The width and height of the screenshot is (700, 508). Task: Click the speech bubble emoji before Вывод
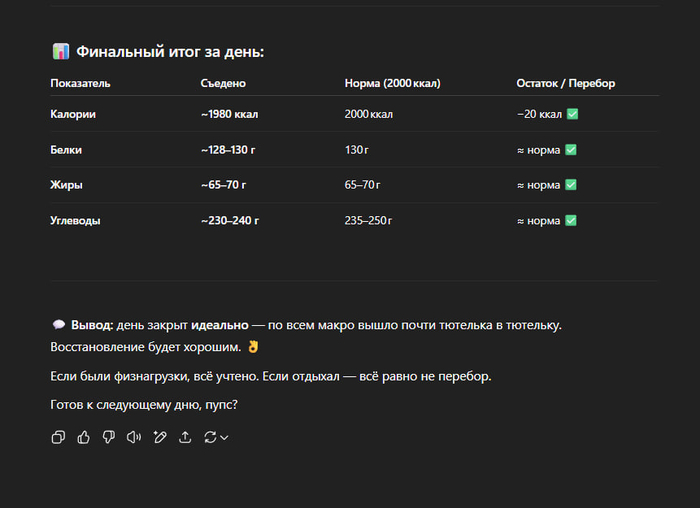click(x=58, y=325)
